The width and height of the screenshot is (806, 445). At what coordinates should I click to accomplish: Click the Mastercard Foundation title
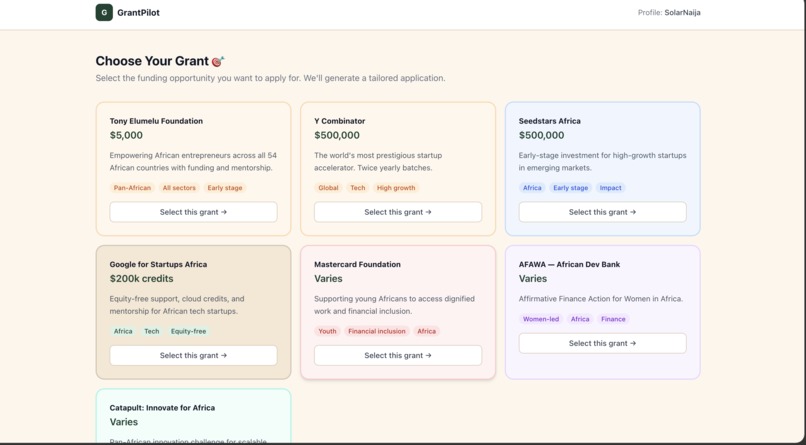click(x=357, y=265)
